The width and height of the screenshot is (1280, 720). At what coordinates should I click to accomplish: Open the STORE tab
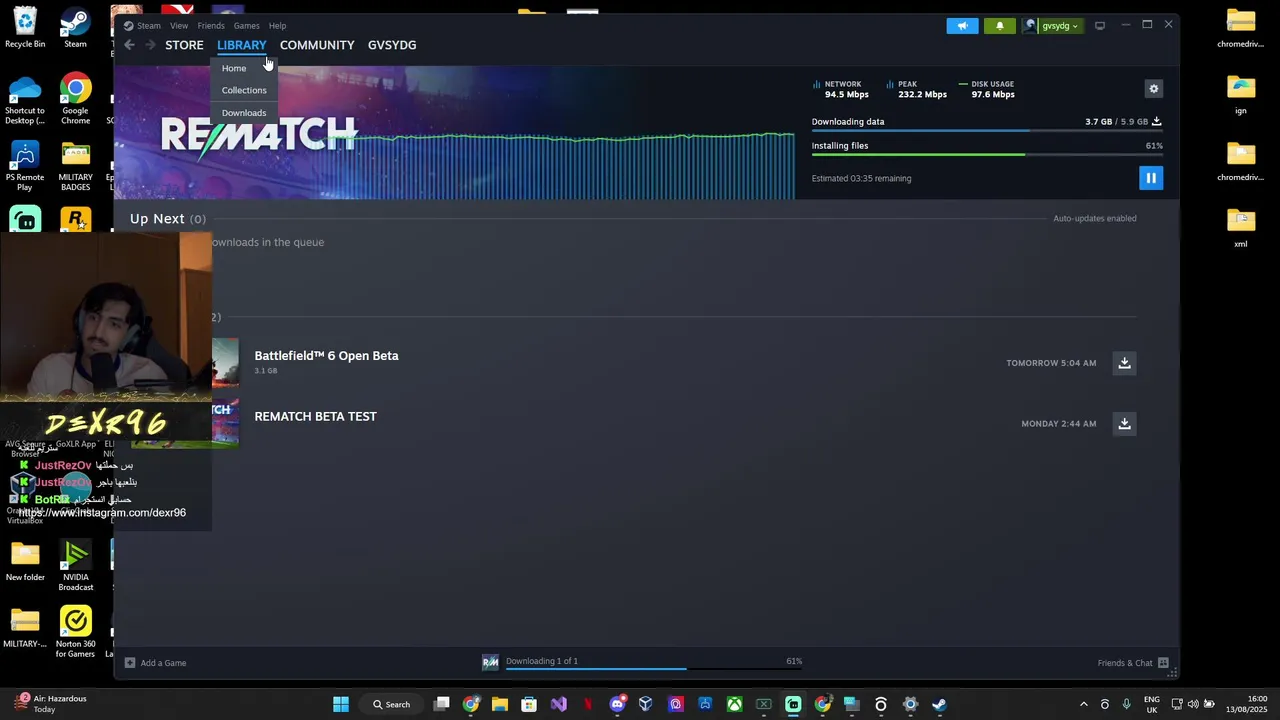[x=184, y=45]
